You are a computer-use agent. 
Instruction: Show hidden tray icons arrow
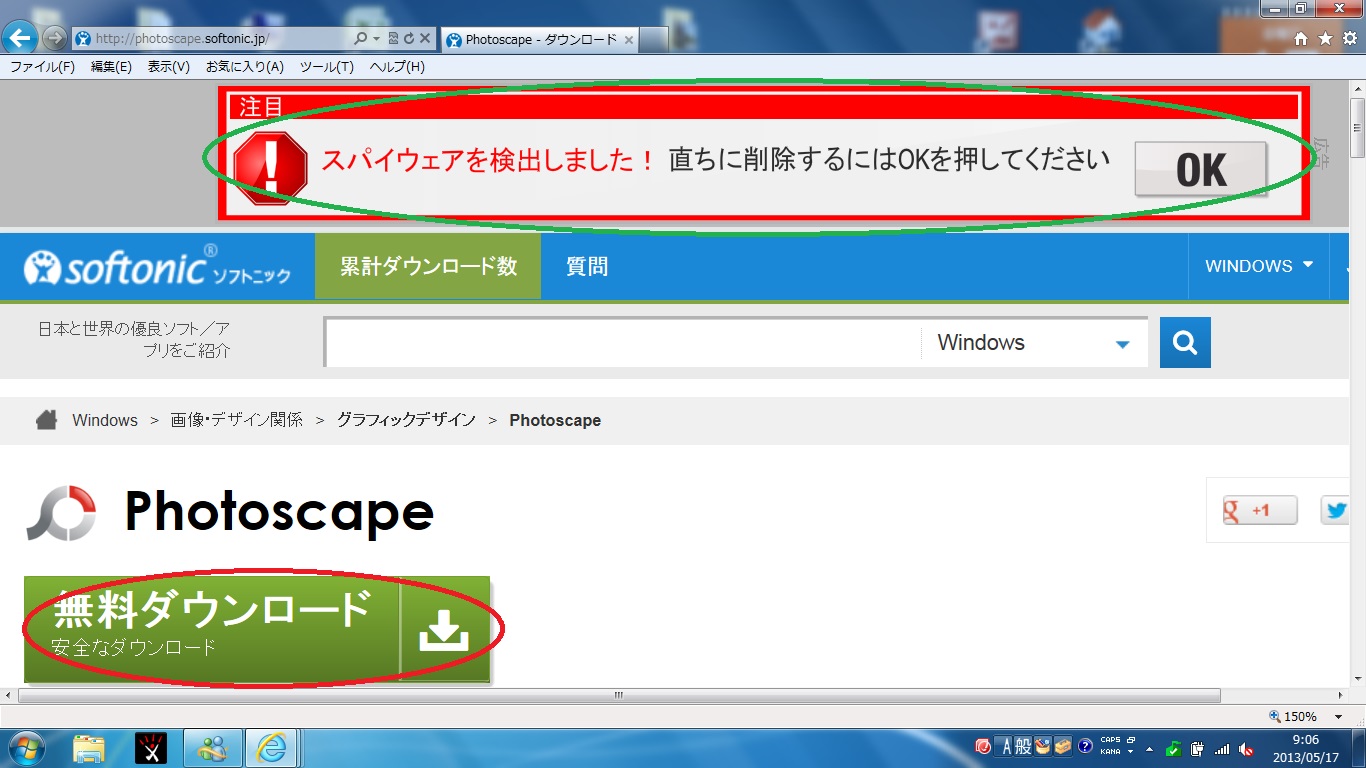[x=1149, y=748]
